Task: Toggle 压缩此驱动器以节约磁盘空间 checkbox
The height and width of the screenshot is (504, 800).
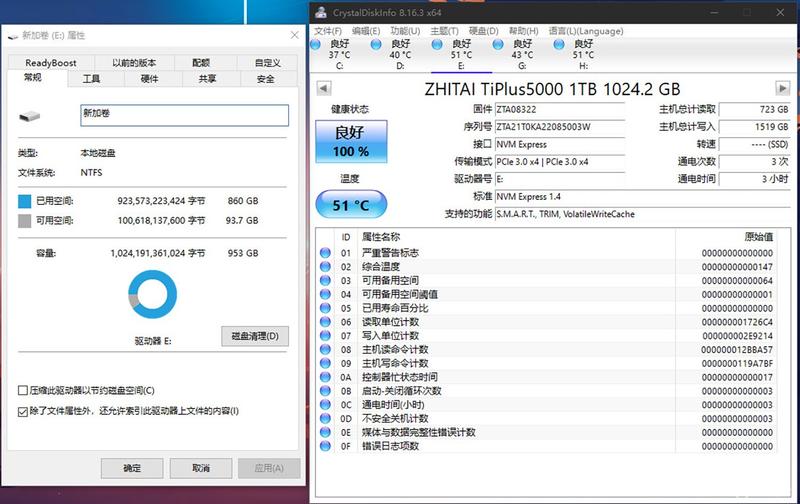Action: point(22,390)
